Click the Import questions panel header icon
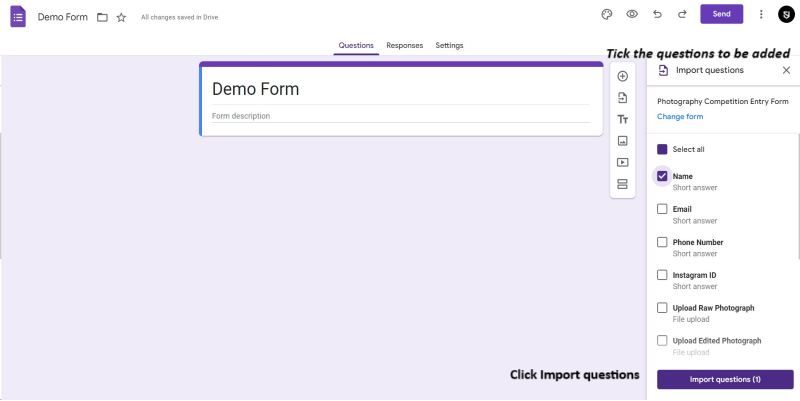800x401 pixels. coord(663,70)
